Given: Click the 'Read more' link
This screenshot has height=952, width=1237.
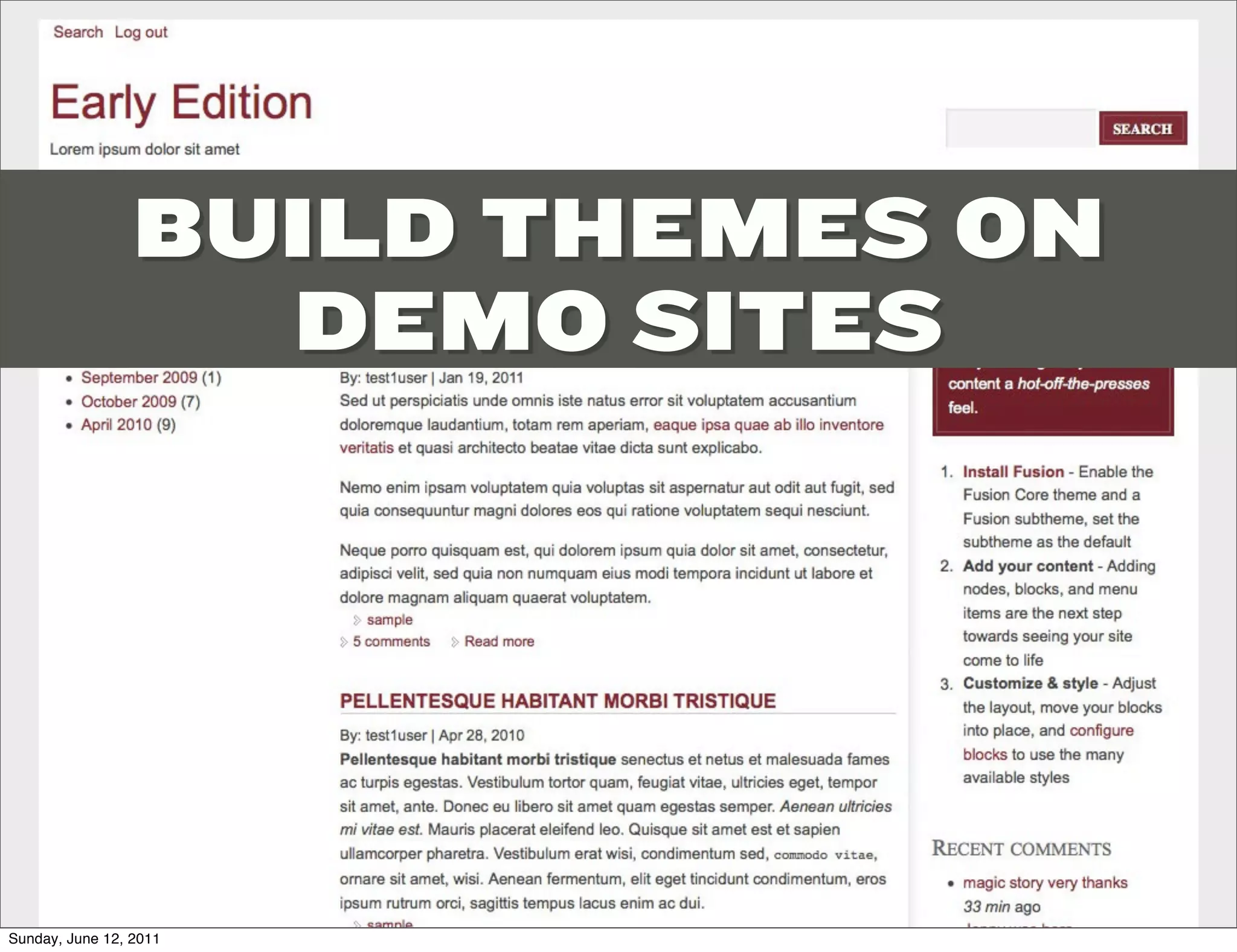Looking at the screenshot, I should click(499, 642).
